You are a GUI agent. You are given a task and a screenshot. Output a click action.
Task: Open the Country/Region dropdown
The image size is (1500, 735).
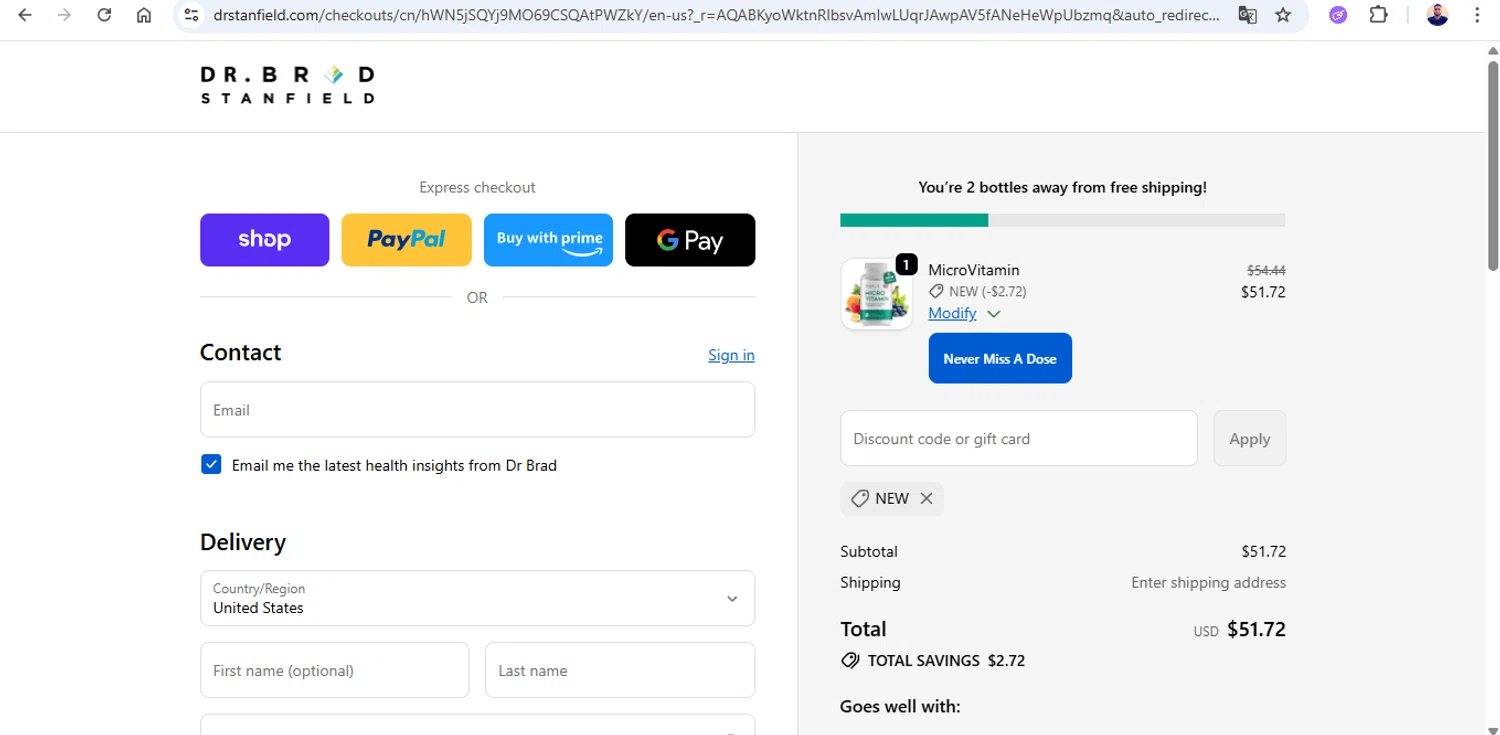click(x=477, y=598)
